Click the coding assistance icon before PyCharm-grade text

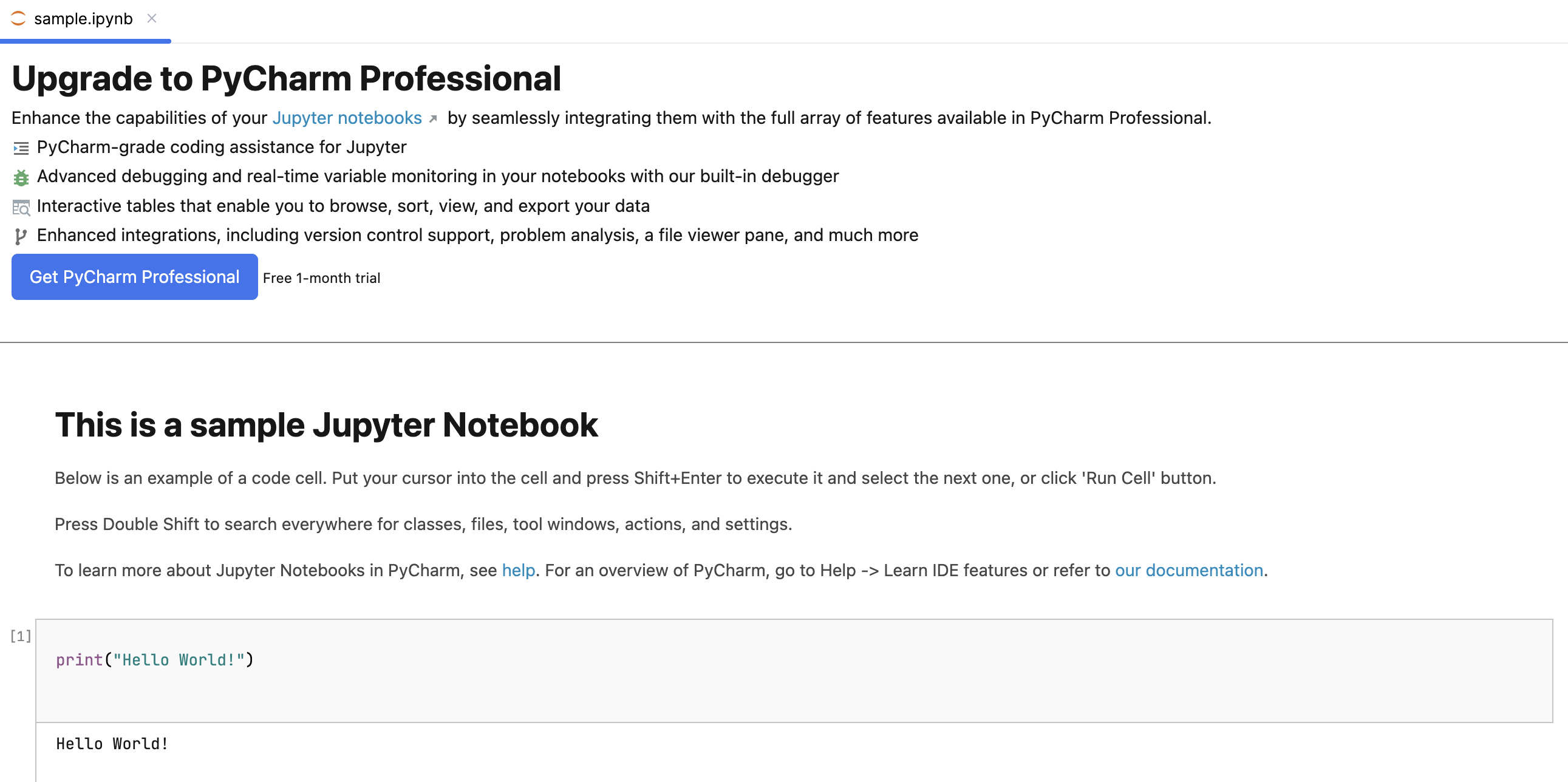coord(20,148)
